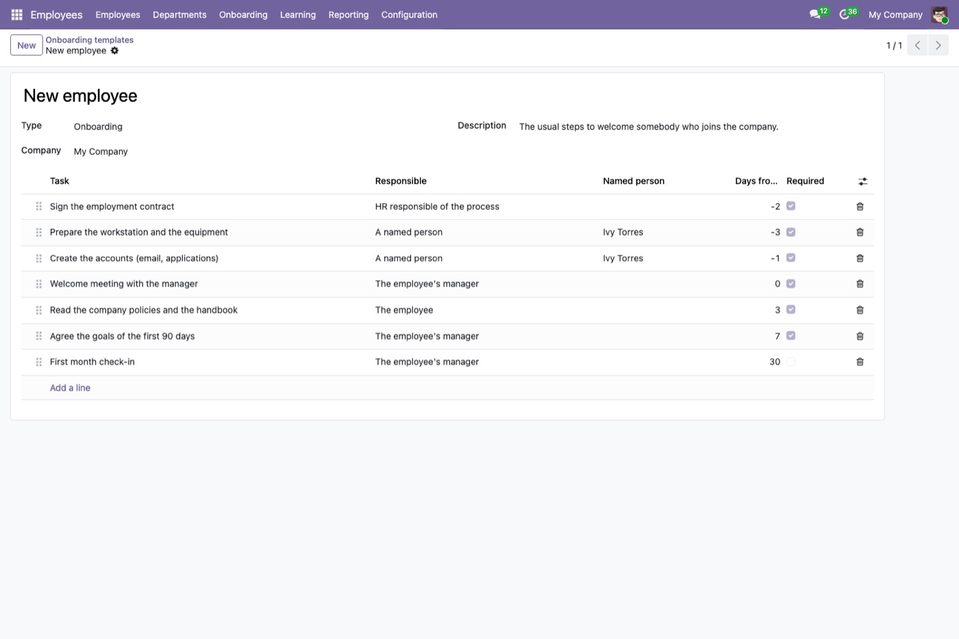Toggle Required for First month check-in
This screenshot has width=959, height=639.
791,361
